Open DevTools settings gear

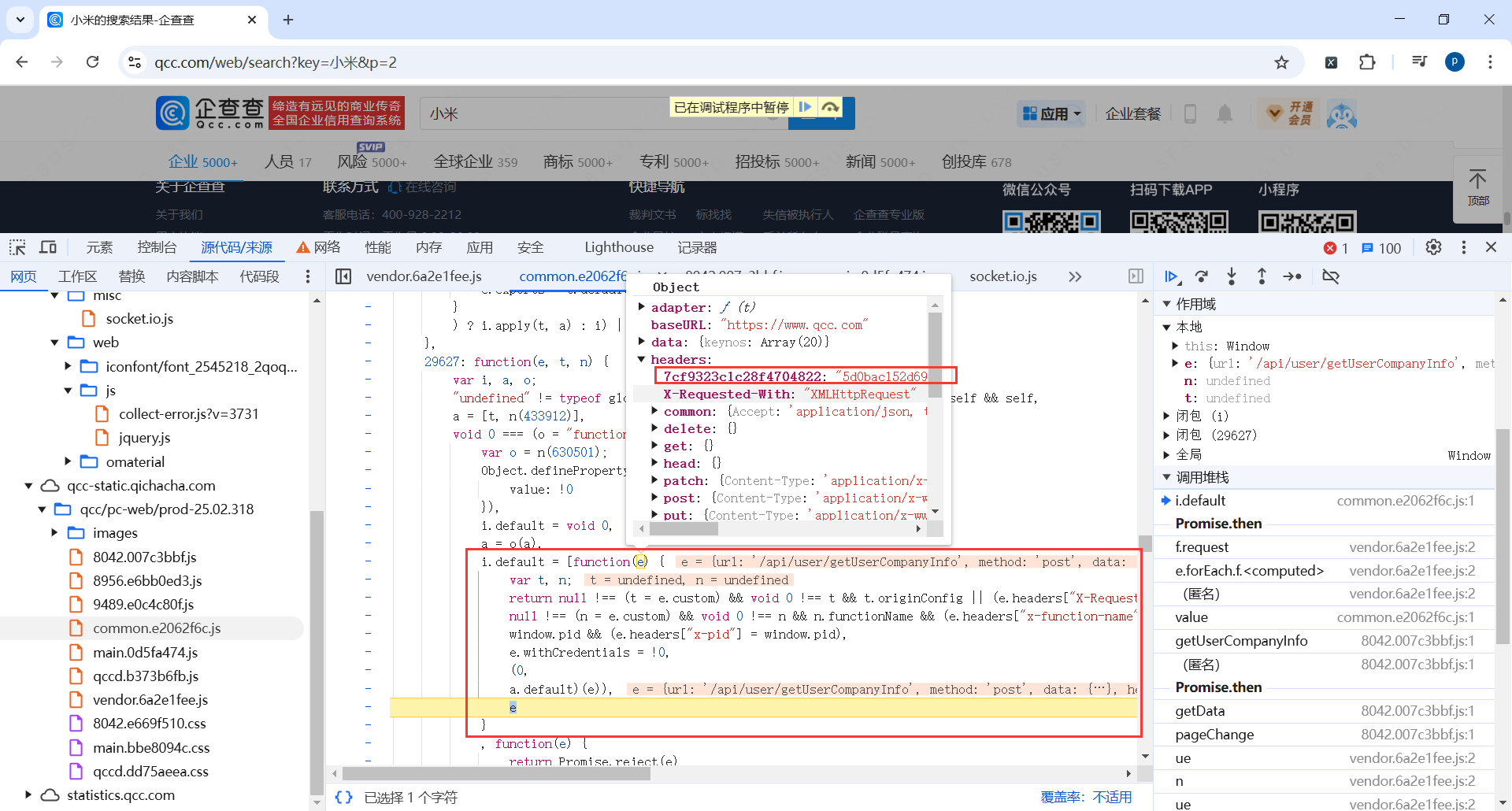pyautogui.click(x=1433, y=247)
